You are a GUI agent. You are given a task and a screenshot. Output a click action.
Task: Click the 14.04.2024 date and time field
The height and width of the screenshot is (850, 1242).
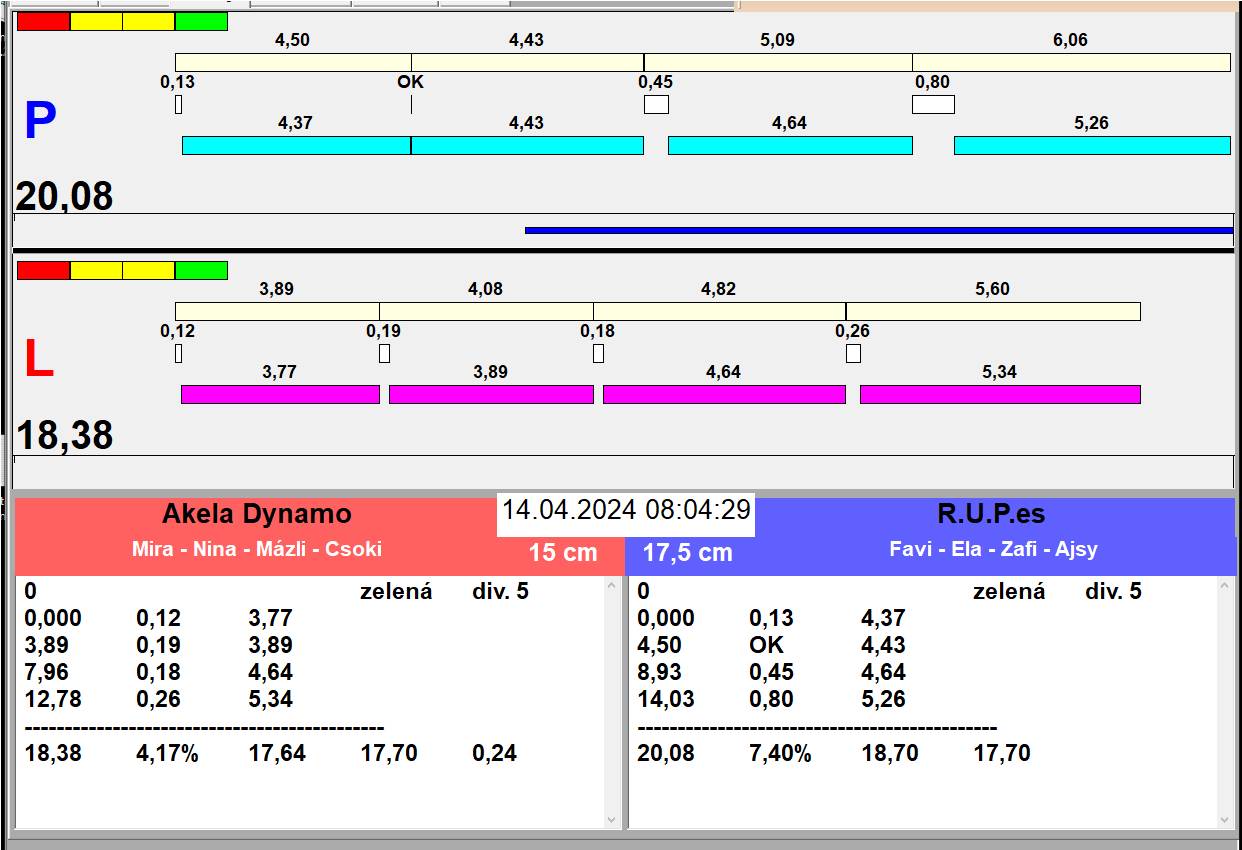click(626, 510)
